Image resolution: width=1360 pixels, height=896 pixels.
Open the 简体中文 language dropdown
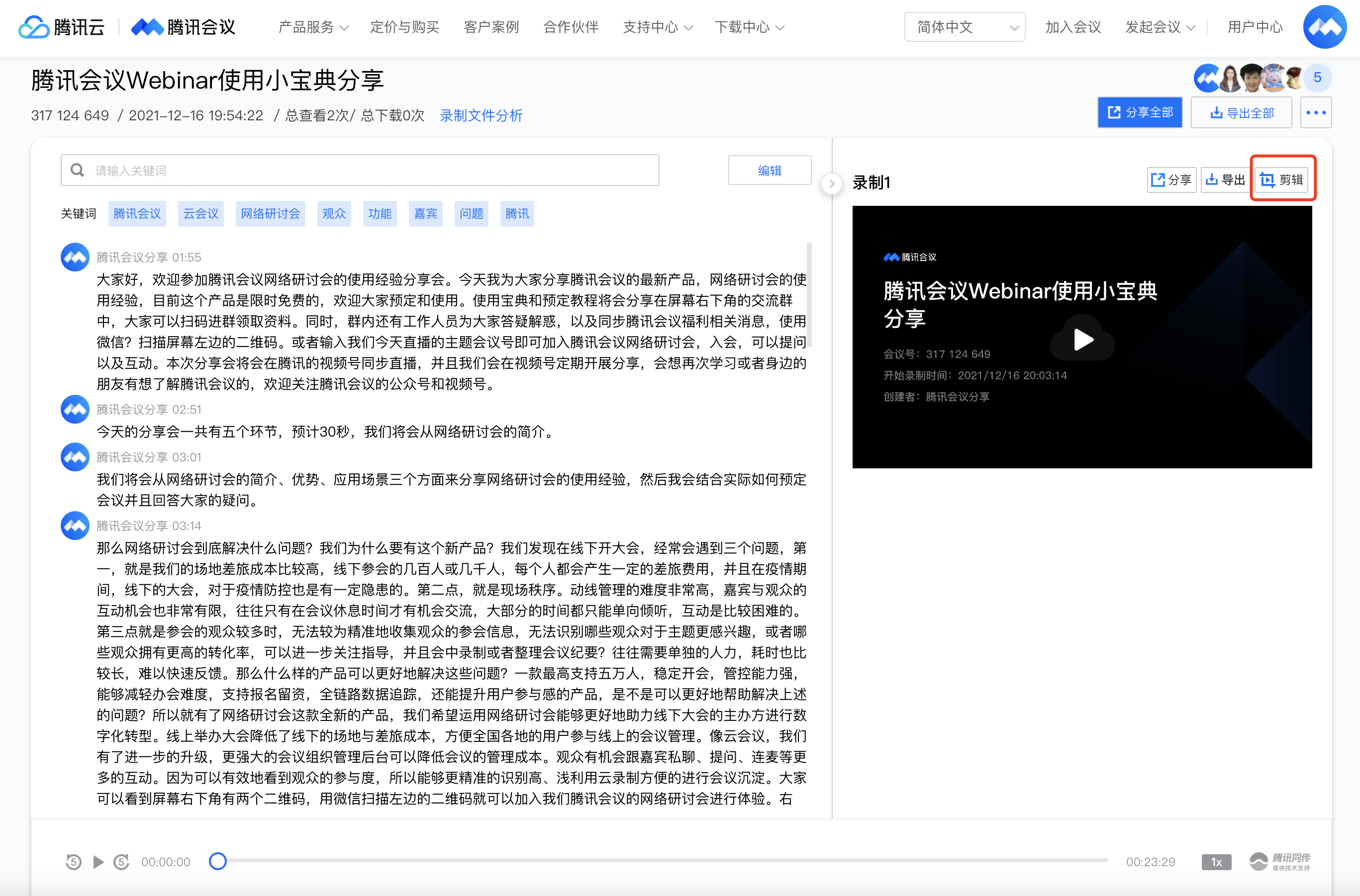point(965,27)
